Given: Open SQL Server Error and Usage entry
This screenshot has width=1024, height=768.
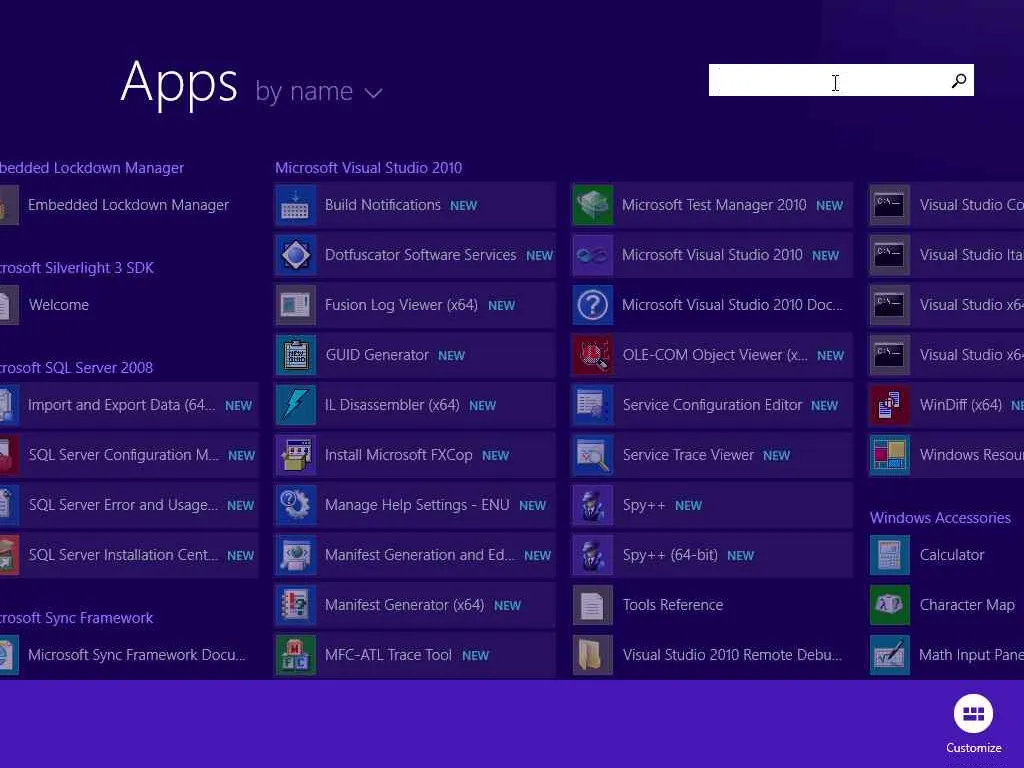Looking at the screenshot, I should coord(129,505).
